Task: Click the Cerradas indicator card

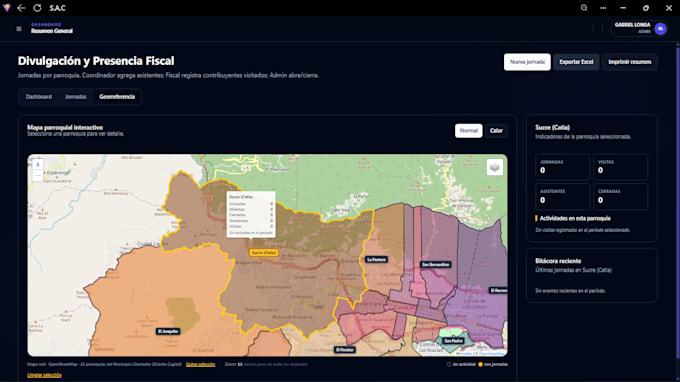Action: tap(620, 196)
